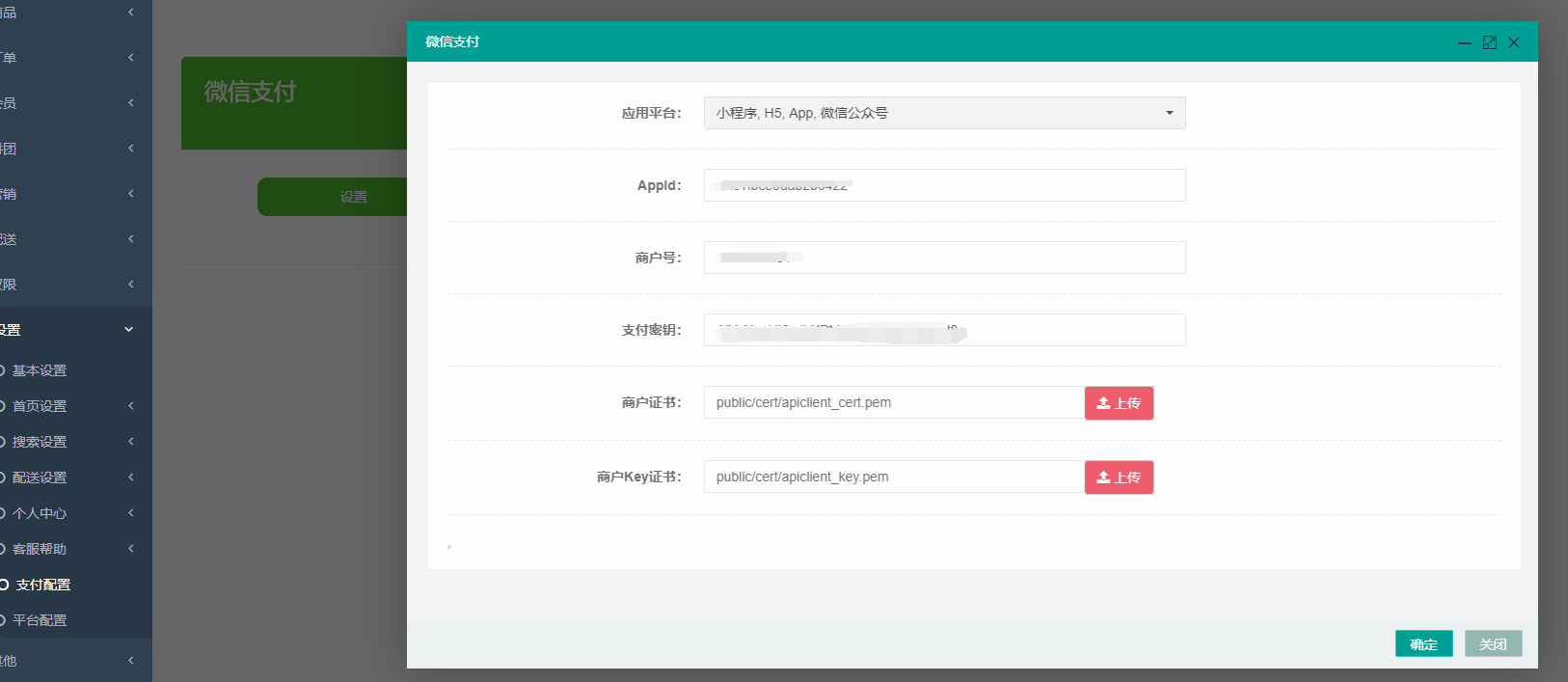Viewport: 1568px width, 682px height.
Task: Expand the 个人中心 chevron
Action: pos(131,513)
